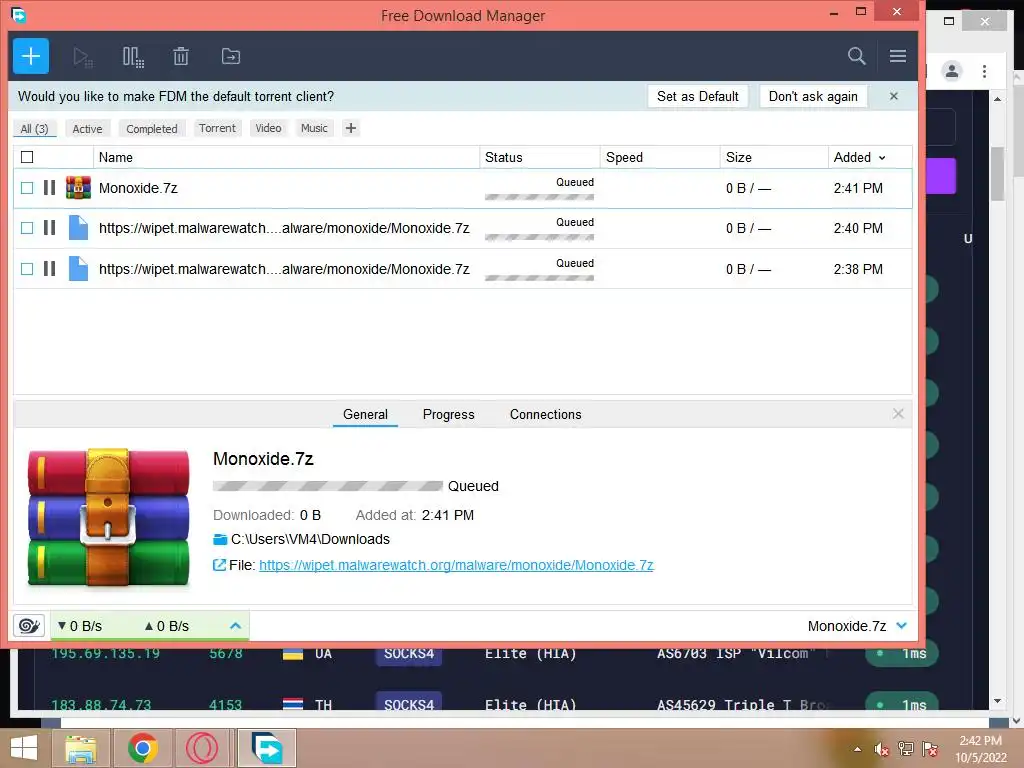
Task: Open File Explorer from the taskbar
Action: [81, 748]
